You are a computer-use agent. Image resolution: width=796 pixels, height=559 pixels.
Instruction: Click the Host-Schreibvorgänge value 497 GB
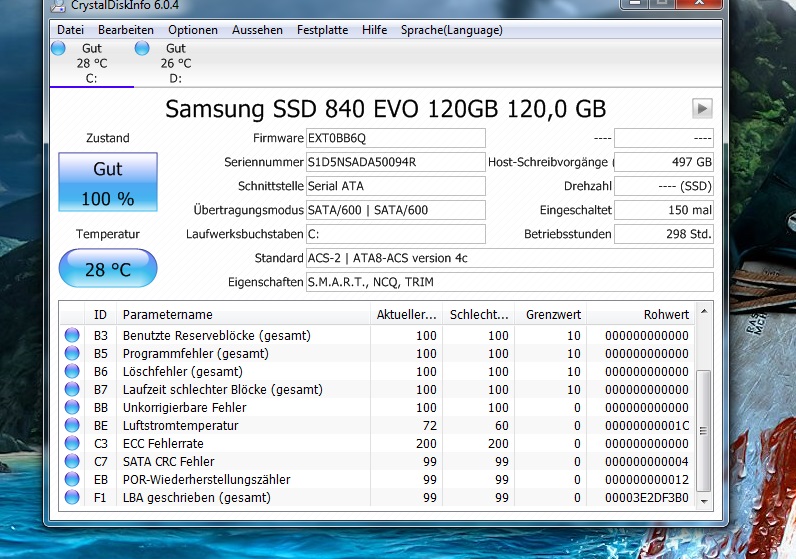tap(664, 162)
